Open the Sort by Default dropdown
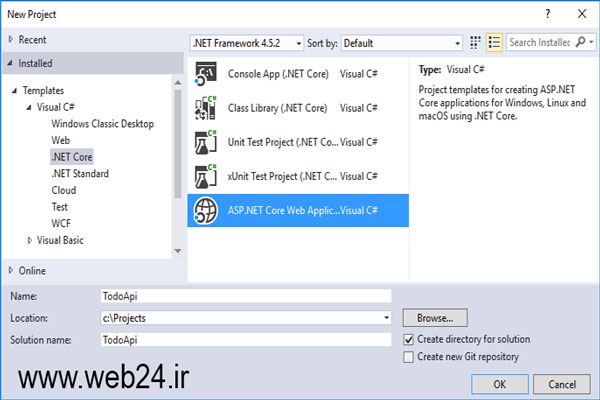The height and width of the screenshot is (400, 600). [x=401, y=43]
